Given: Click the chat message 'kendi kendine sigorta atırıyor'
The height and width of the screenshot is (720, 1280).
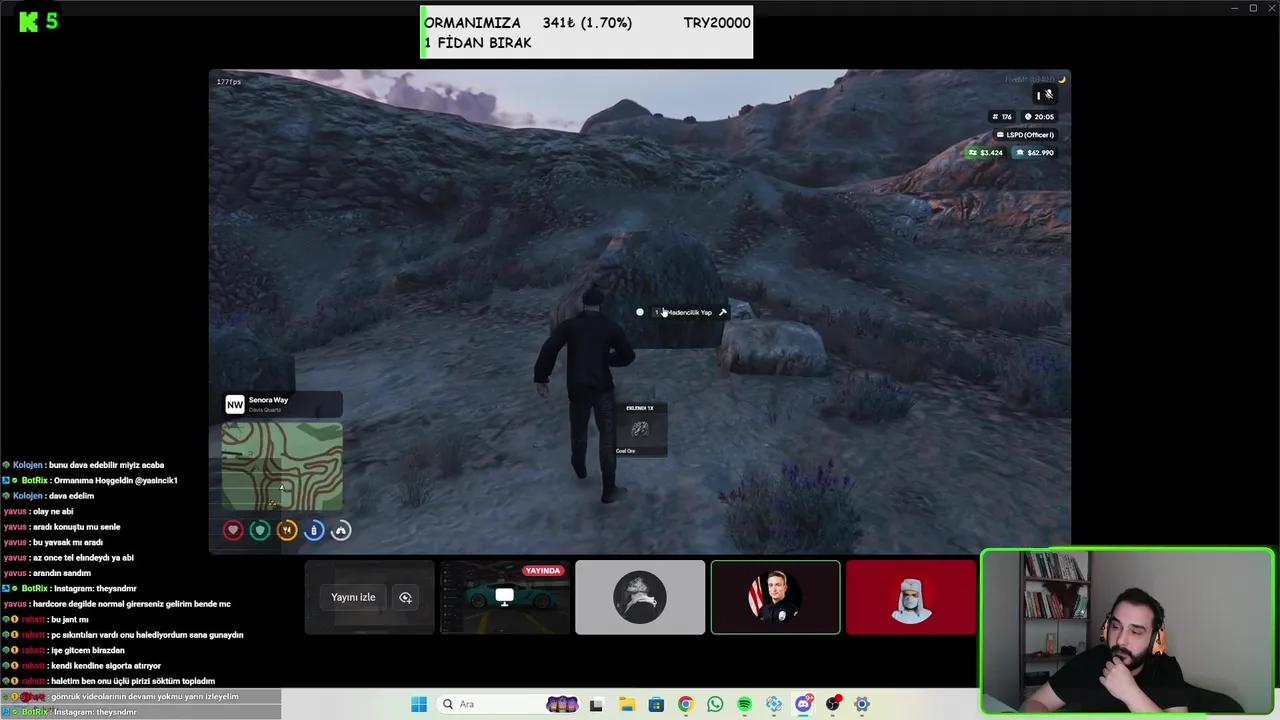Looking at the screenshot, I should 106,666.
